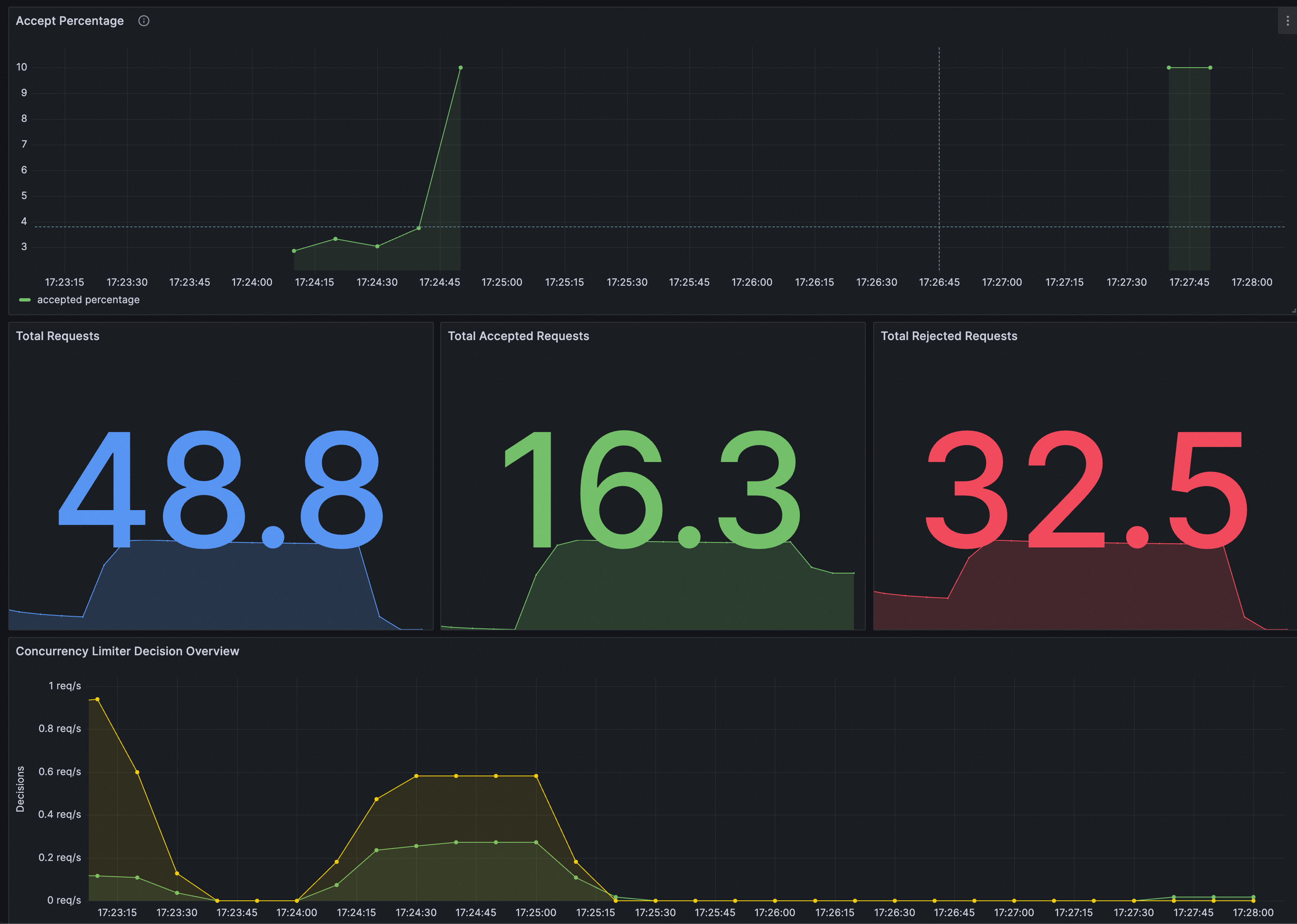Click the highest yellow point near 1 req/s
Image resolution: width=1297 pixels, height=924 pixels.
97,699
